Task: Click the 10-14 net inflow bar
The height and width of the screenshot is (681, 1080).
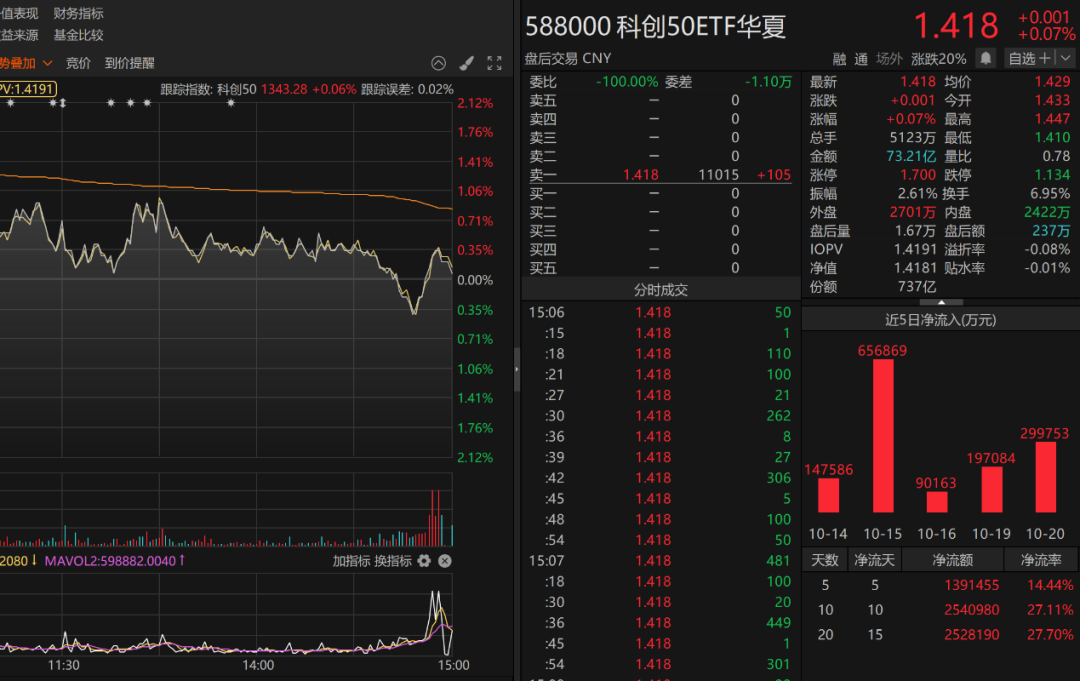Action: (829, 495)
